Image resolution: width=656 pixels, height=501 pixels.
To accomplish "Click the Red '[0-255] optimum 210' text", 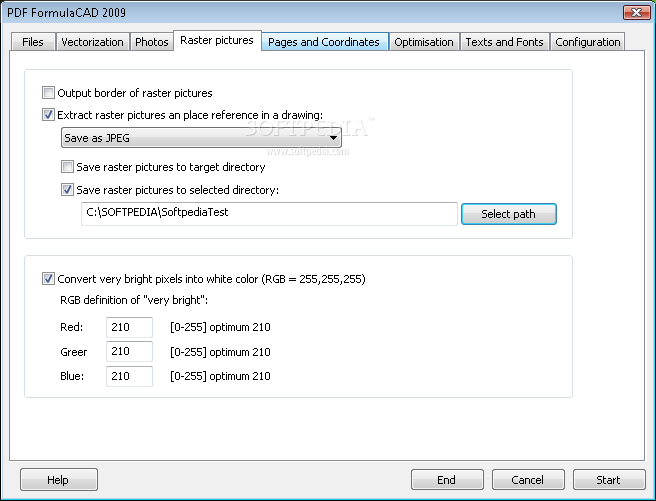I will pos(220,327).
